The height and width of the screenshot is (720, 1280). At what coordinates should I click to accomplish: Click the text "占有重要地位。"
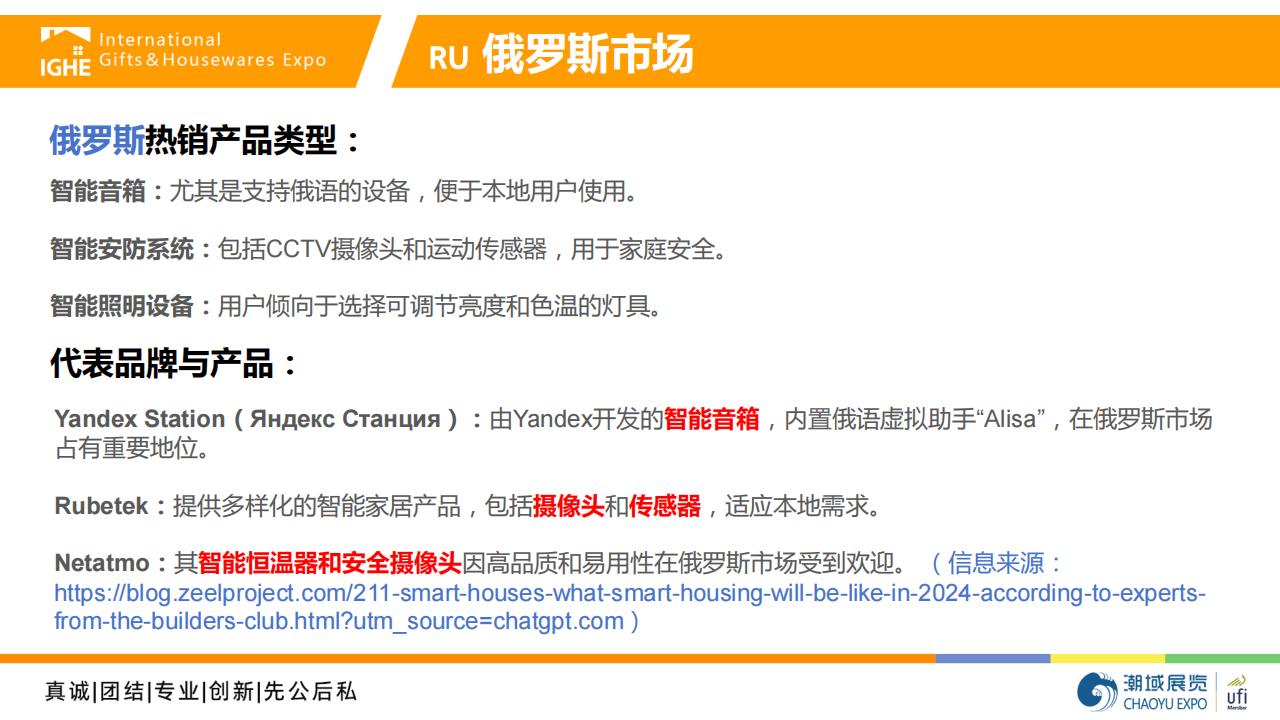(132, 448)
